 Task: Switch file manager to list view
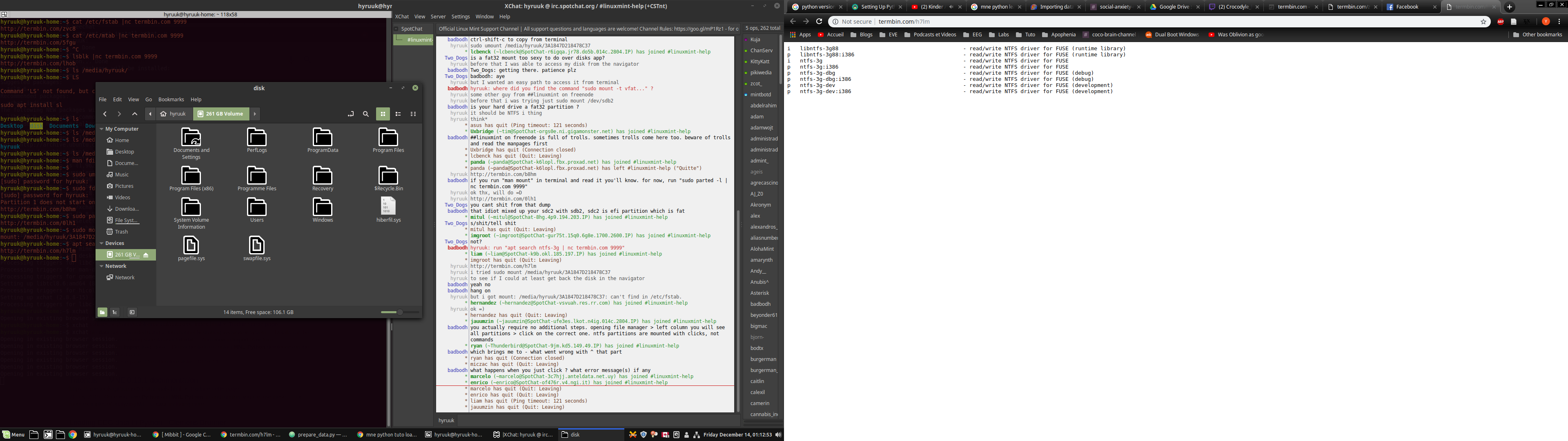398,114
